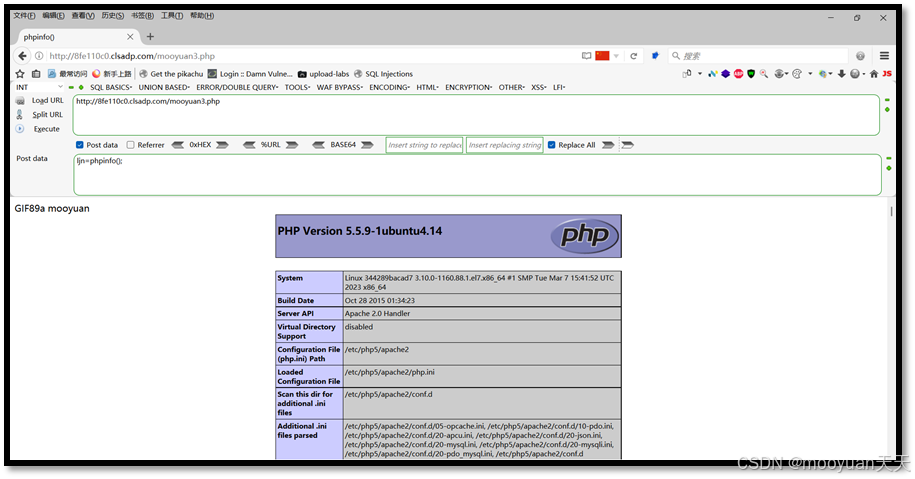Click the purple diamond extension icon
This screenshot has height=479, width=915.
(726, 74)
